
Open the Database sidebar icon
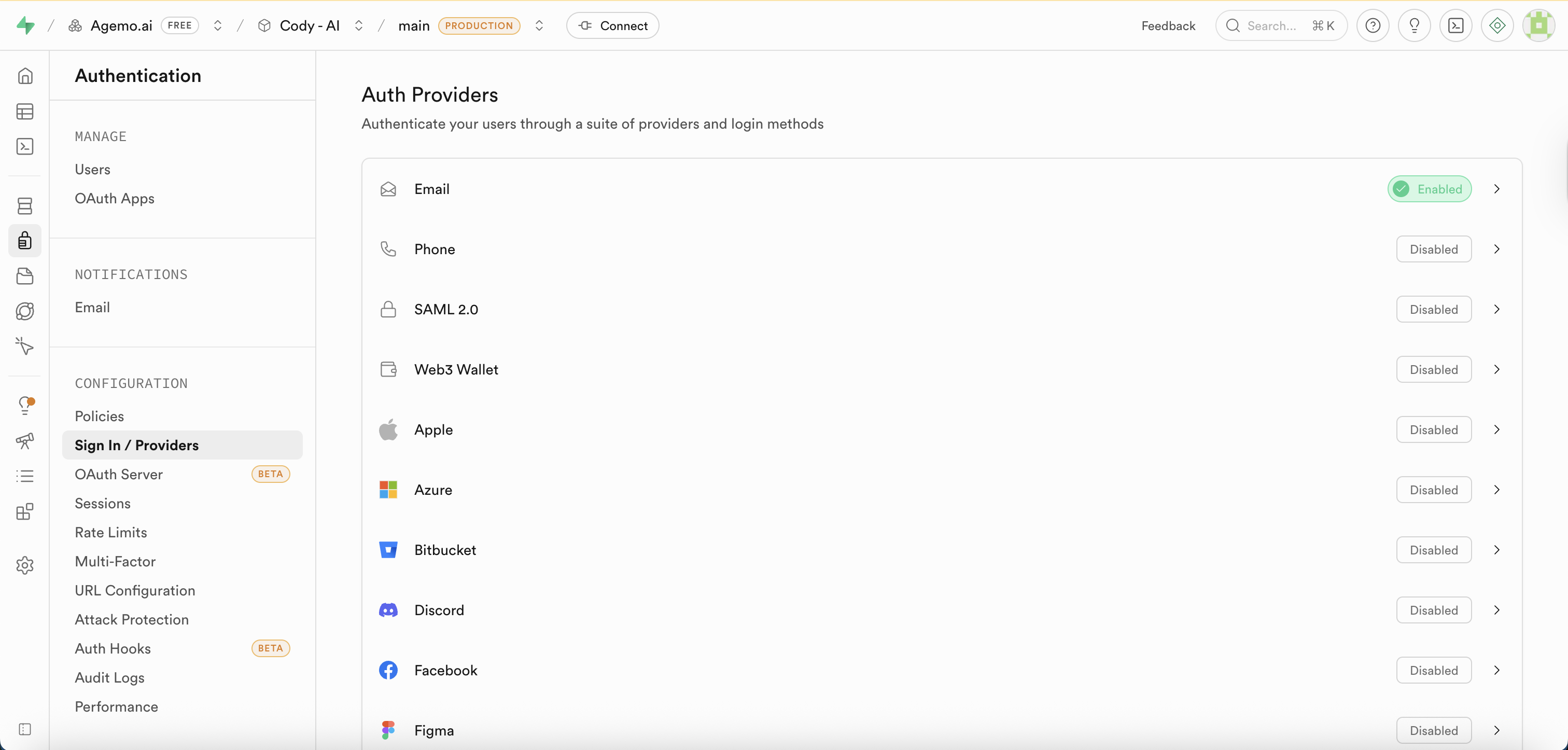(x=25, y=206)
